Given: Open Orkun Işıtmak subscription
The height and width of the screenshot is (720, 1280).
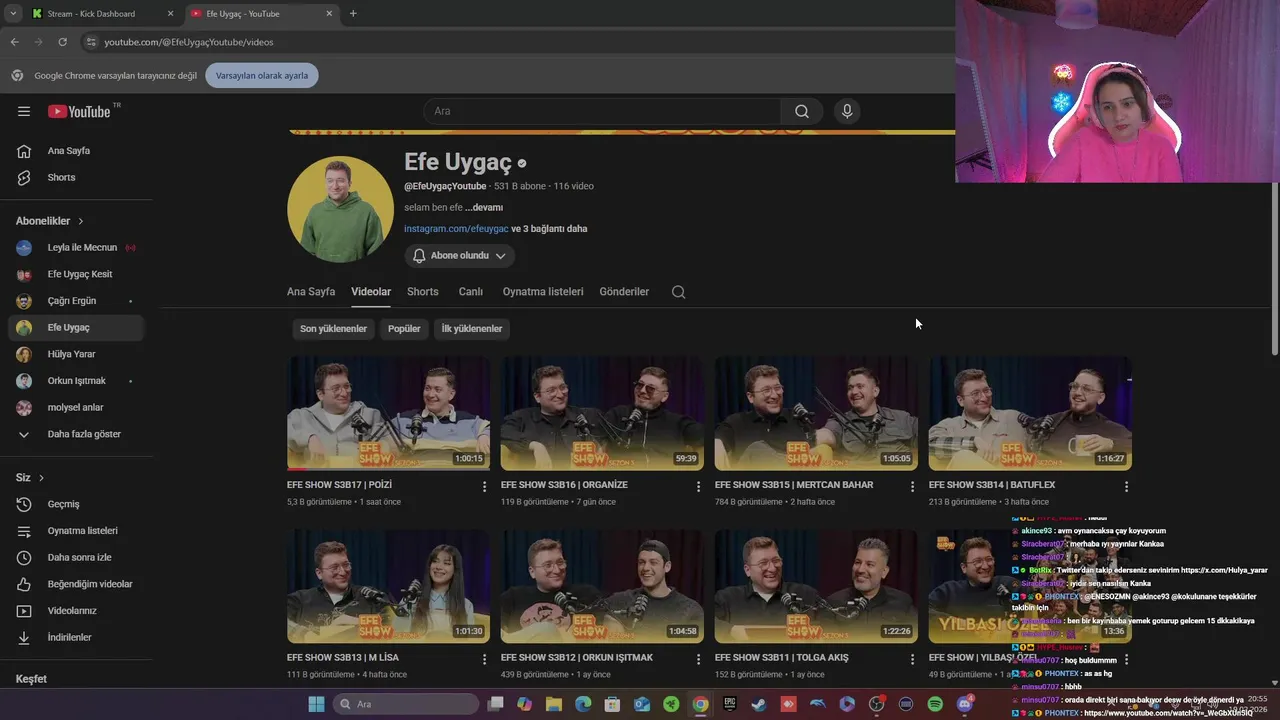Looking at the screenshot, I should 76,381.
